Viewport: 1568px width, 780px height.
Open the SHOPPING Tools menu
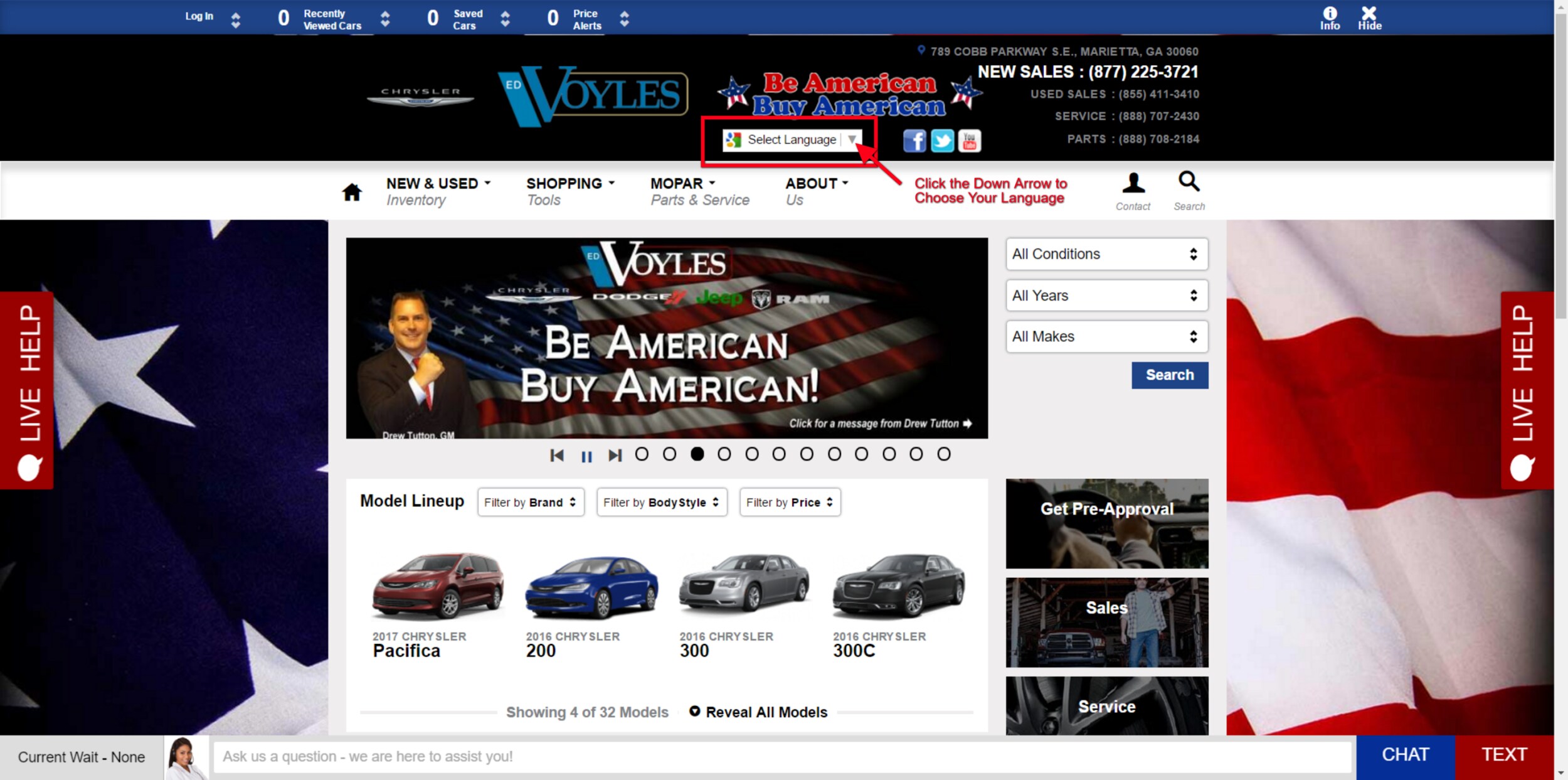pyautogui.click(x=570, y=191)
